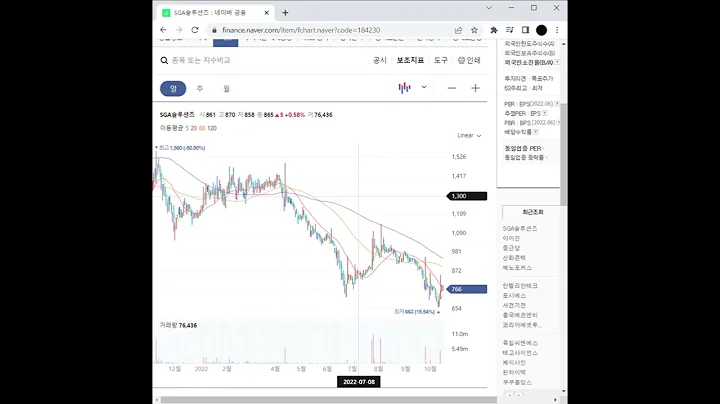Click the browser address bar URL
Viewport: 720px width, 404px height.
pyautogui.click(x=301, y=30)
